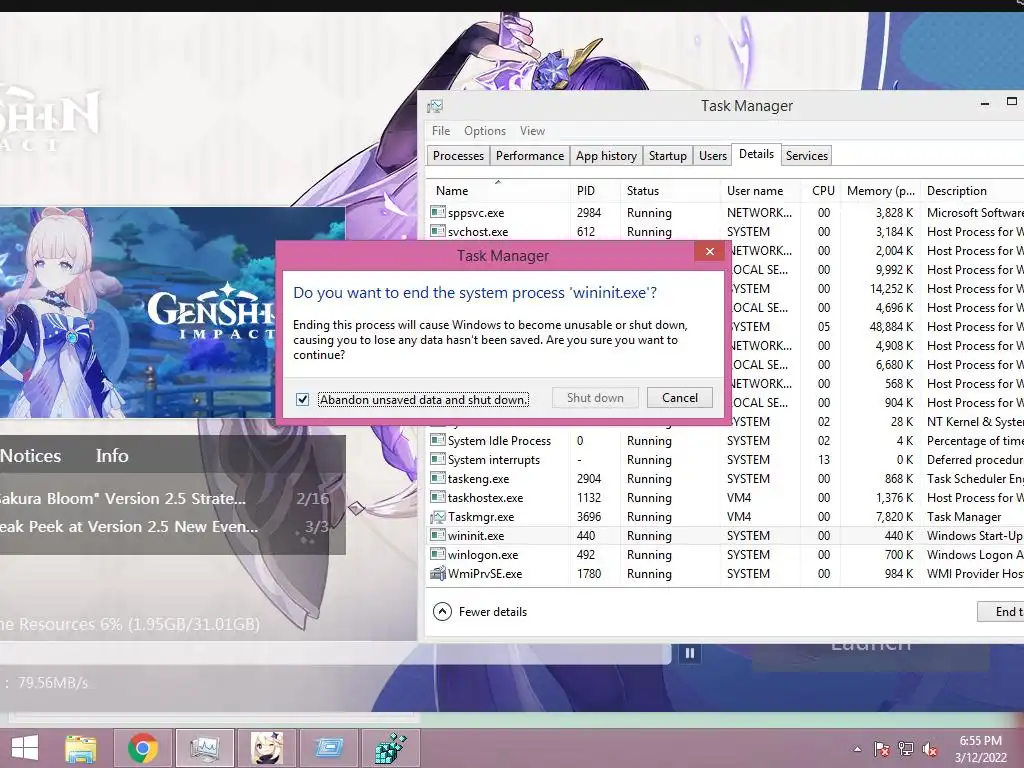Click the Taskmgr.exe icon
This screenshot has height=768, width=1024.
click(x=438, y=517)
